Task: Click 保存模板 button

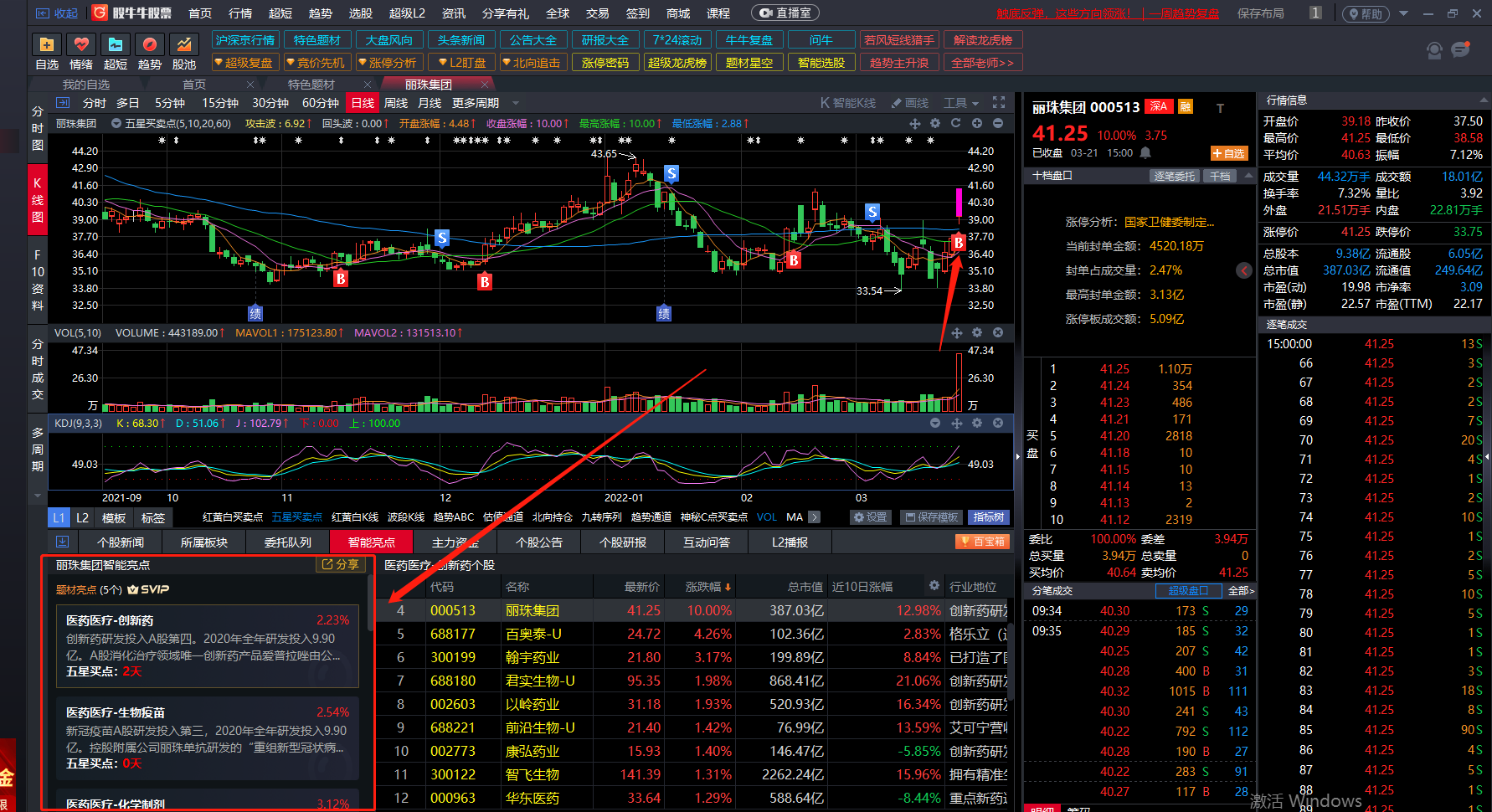Action: (931, 517)
